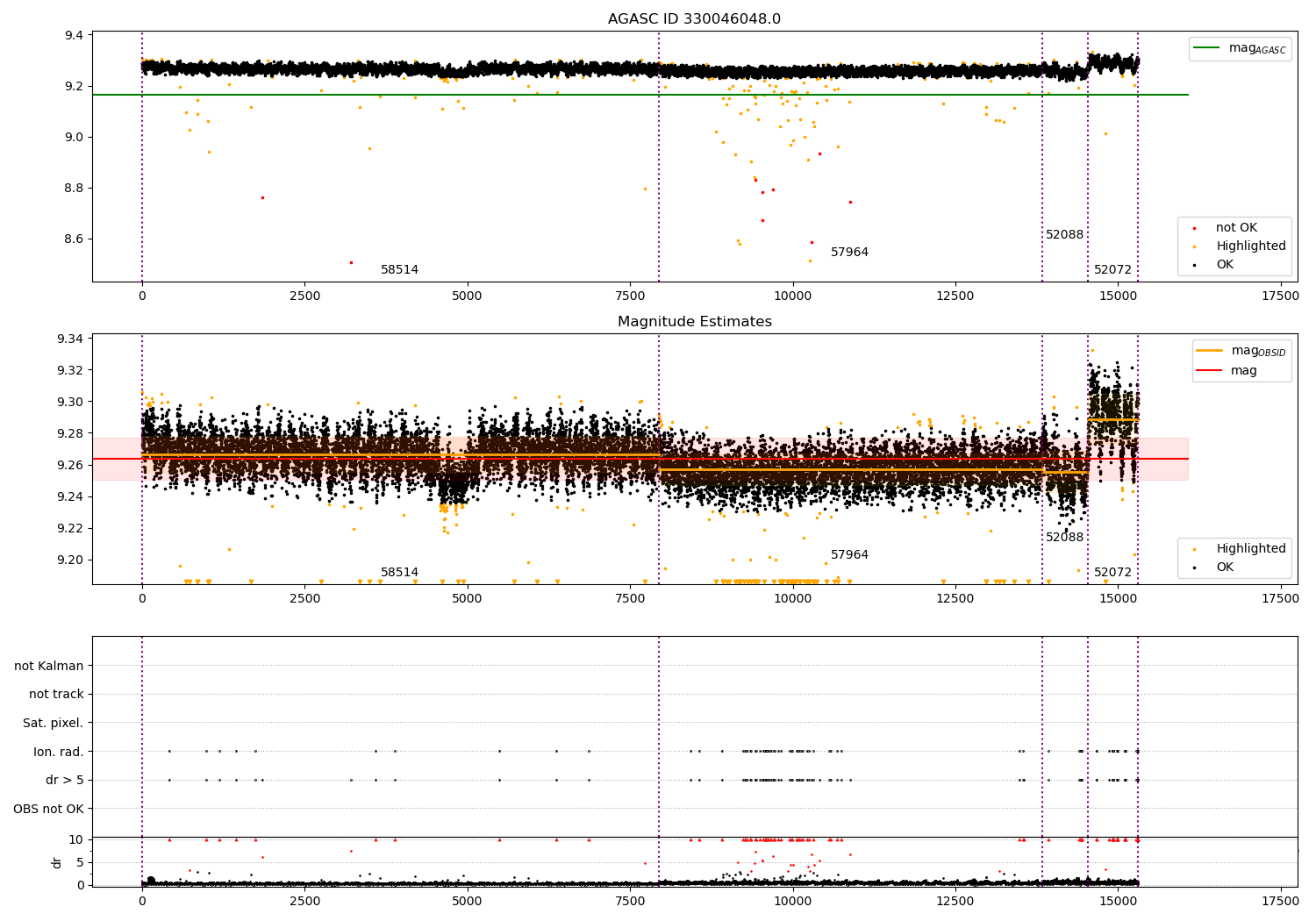
Task: Click the 'Sat. pixel.' row label
Action: point(53,724)
